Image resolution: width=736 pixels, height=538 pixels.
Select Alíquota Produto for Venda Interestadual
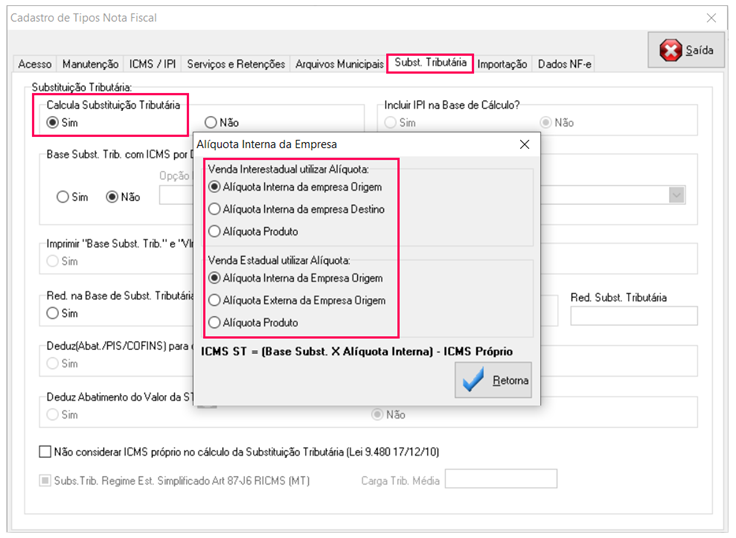click(214, 231)
